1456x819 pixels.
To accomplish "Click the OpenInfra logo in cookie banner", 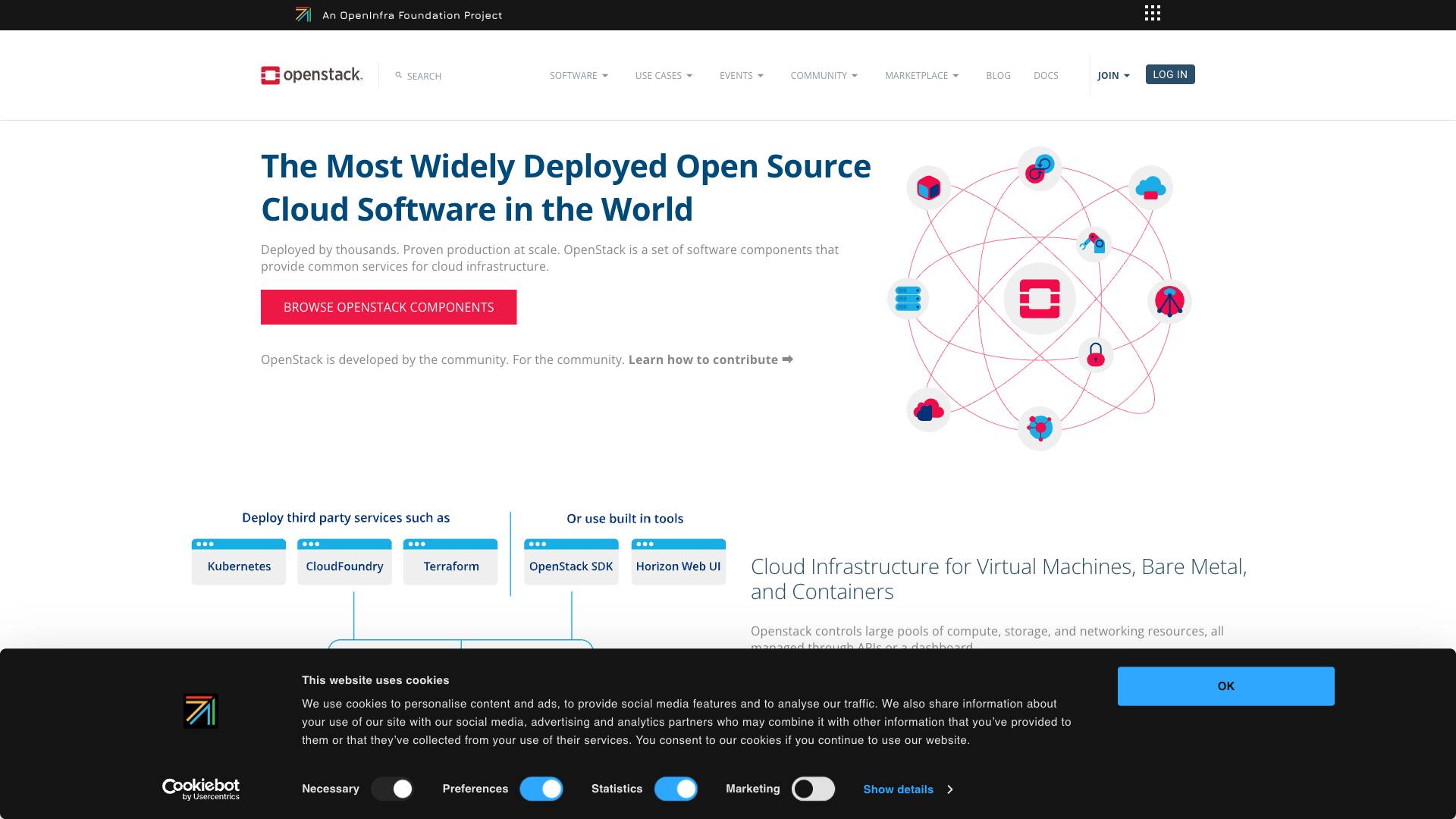I will tap(200, 711).
